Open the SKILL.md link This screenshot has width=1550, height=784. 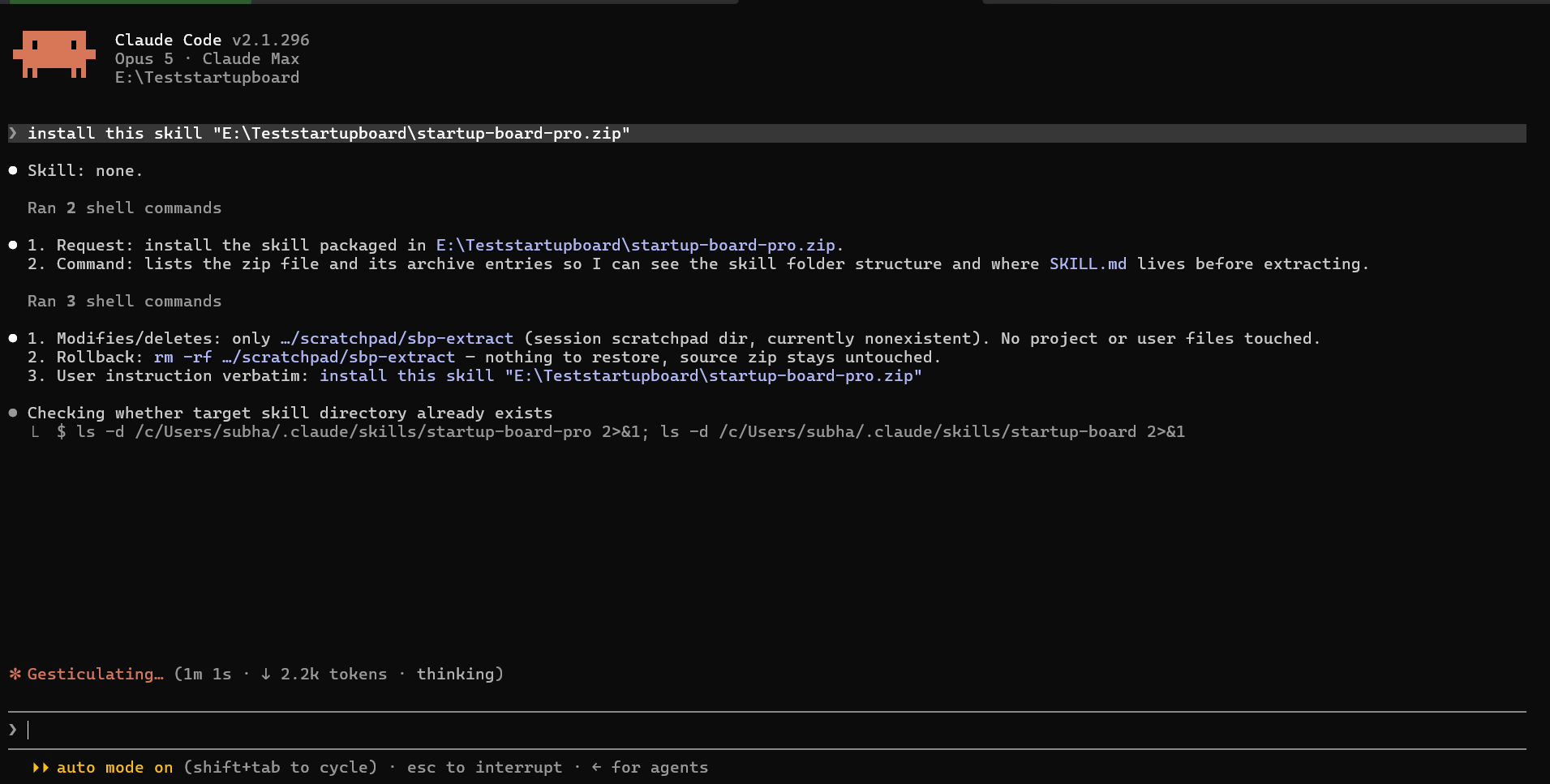click(1088, 263)
